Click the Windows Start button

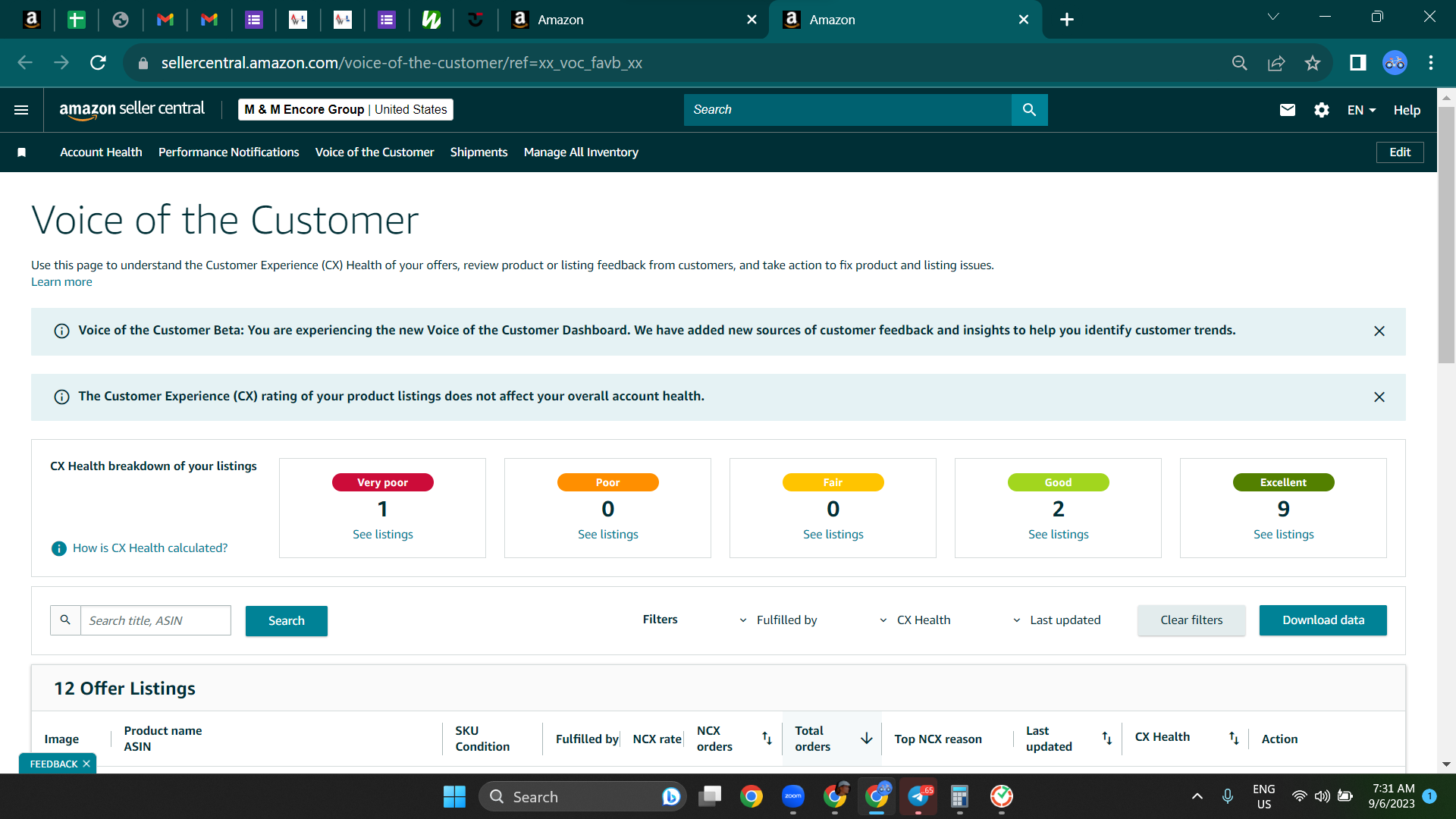(454, 796)
